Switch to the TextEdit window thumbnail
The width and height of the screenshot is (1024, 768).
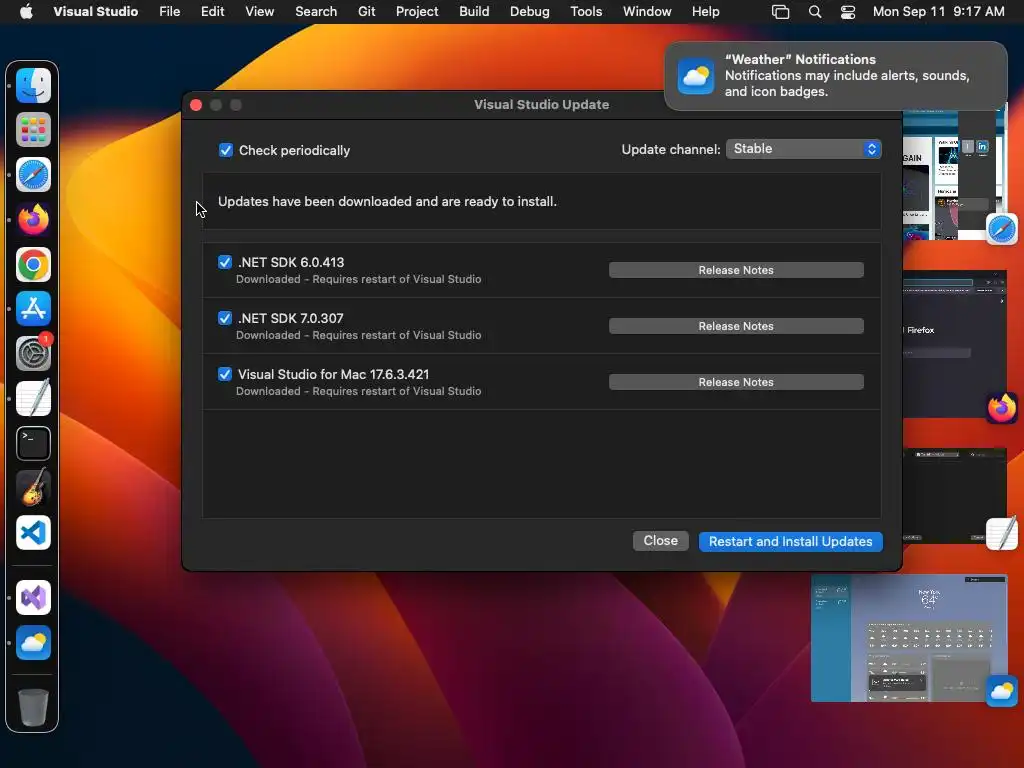(x=954, y=496)
